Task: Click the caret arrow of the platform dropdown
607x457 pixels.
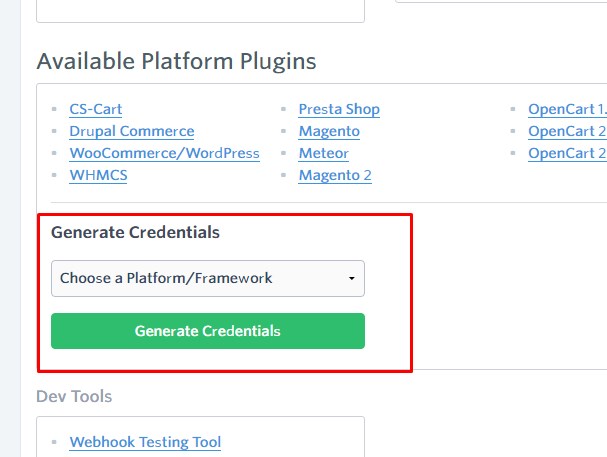Action: tap(352, 279)
